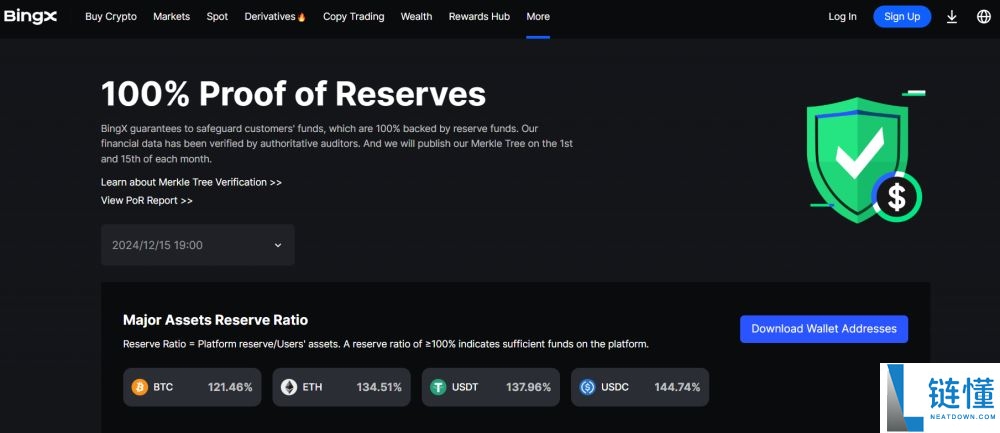The image size is (1000, 433).
Task: Click the Major Assets Reserve Ratio heading
Action: point(216,320)
